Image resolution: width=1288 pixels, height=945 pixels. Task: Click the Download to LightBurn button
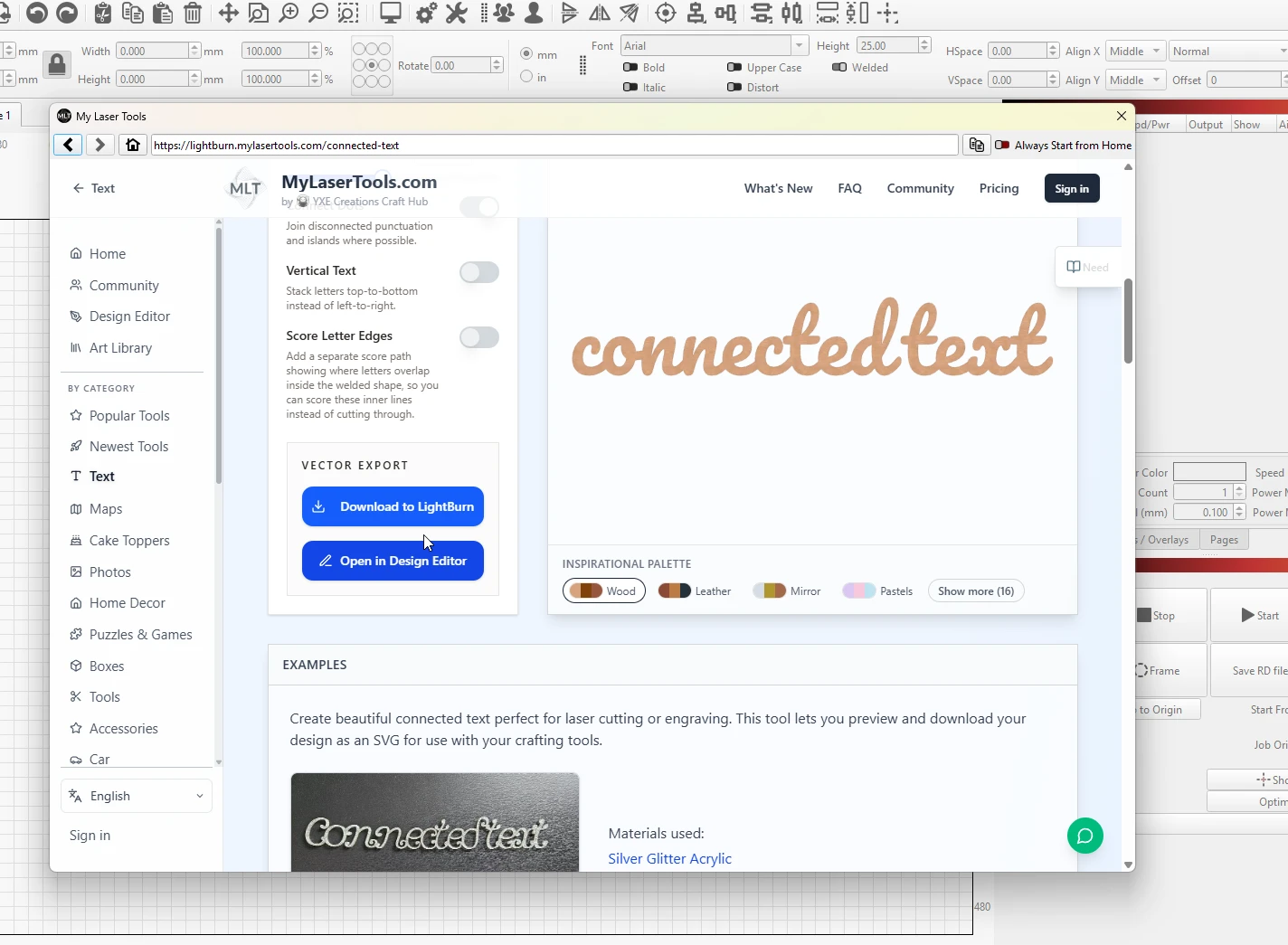point(393,506)
